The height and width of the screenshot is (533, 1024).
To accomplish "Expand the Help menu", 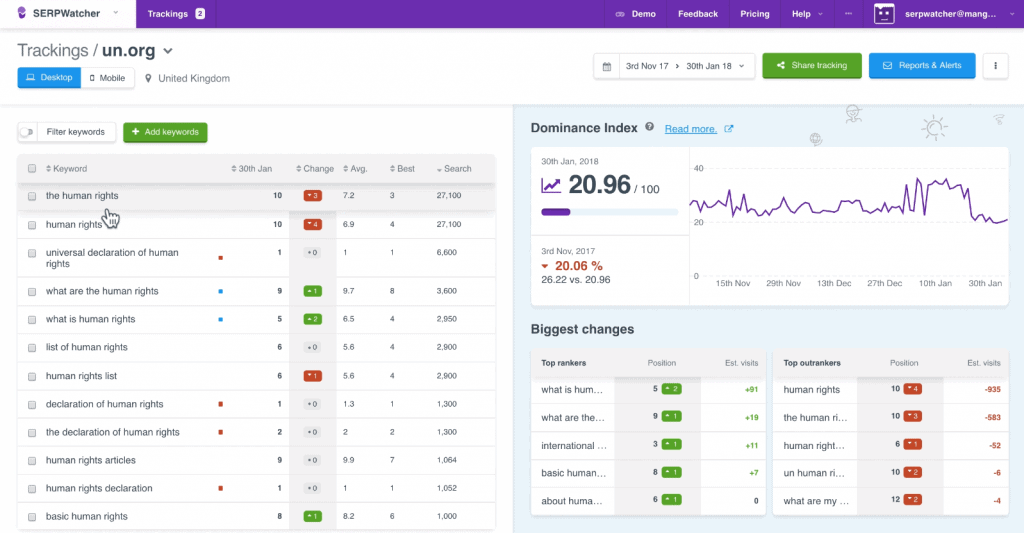I will (807, 14).
